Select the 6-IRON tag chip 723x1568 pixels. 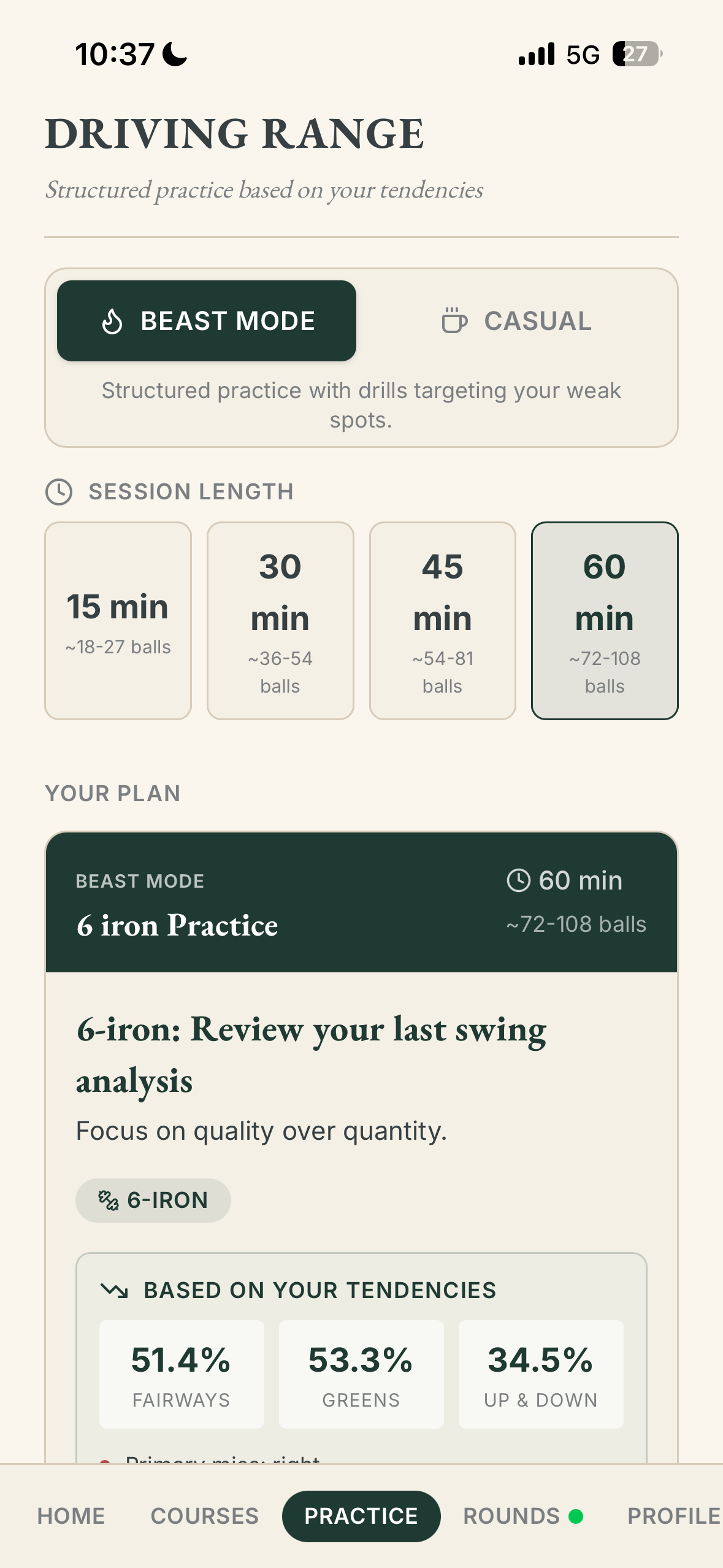tap(153, 1199)
